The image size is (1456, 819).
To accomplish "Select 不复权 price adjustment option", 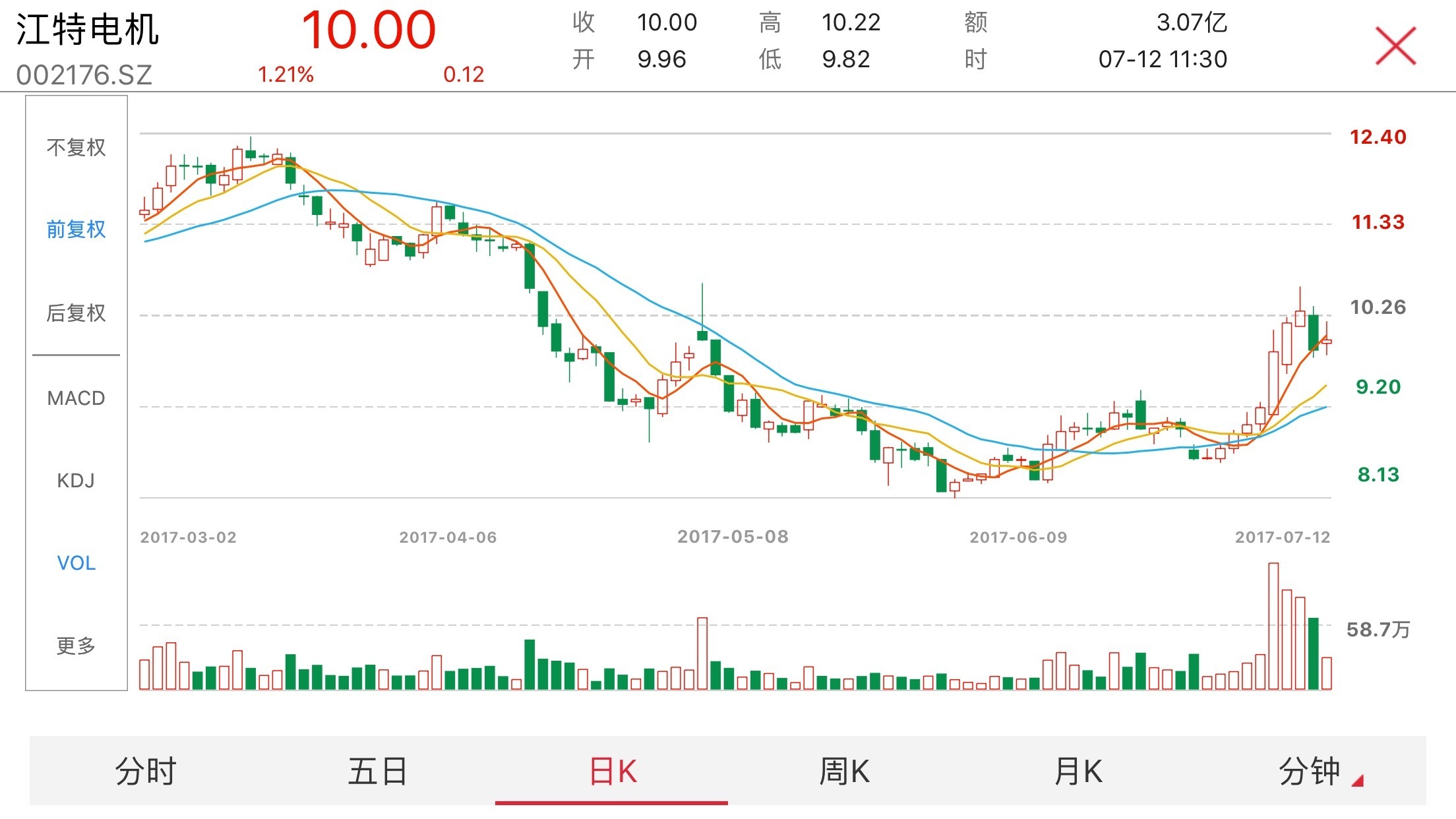I will click(x=76, y=147).
